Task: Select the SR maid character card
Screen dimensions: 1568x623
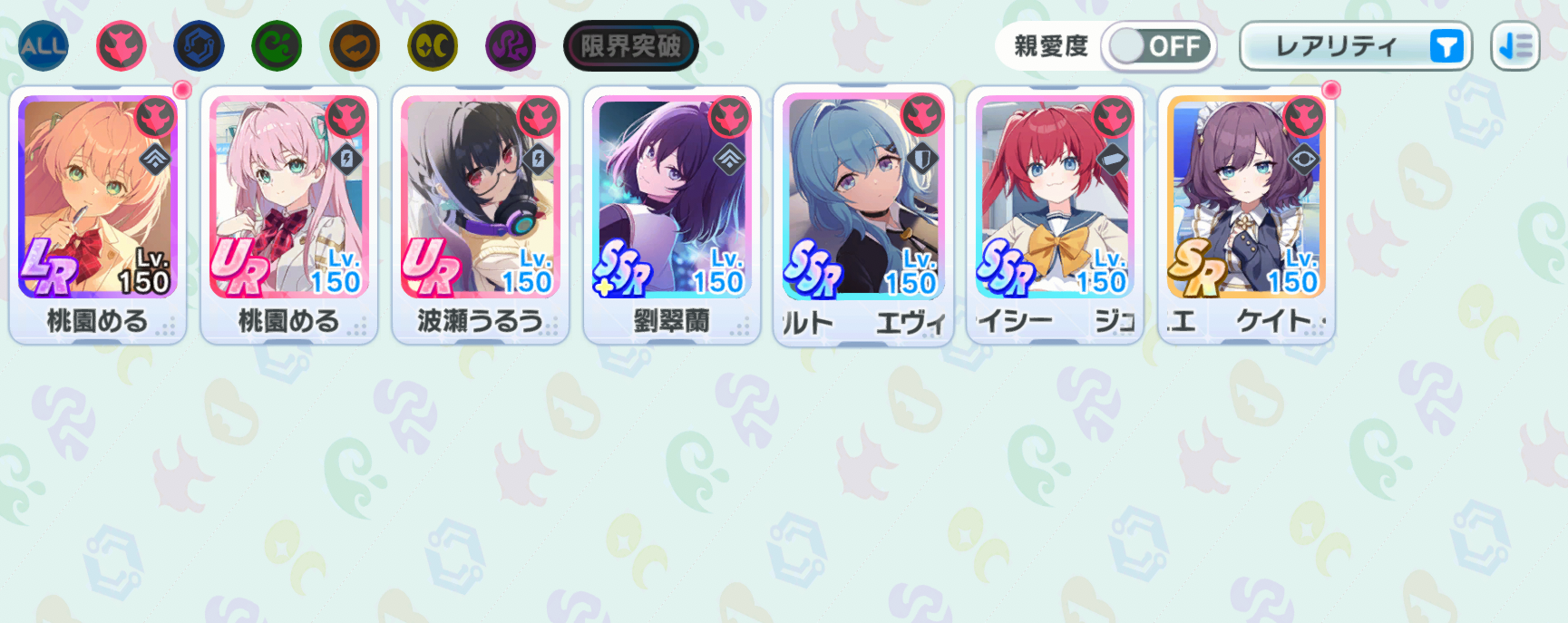Action: (1246, 215)
